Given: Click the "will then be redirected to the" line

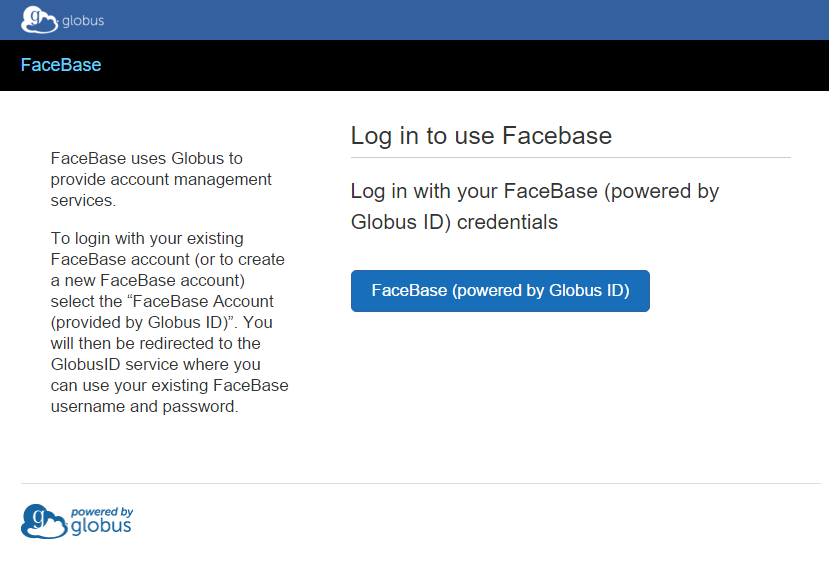Looking at the screenshot, I should click(155, 344).
